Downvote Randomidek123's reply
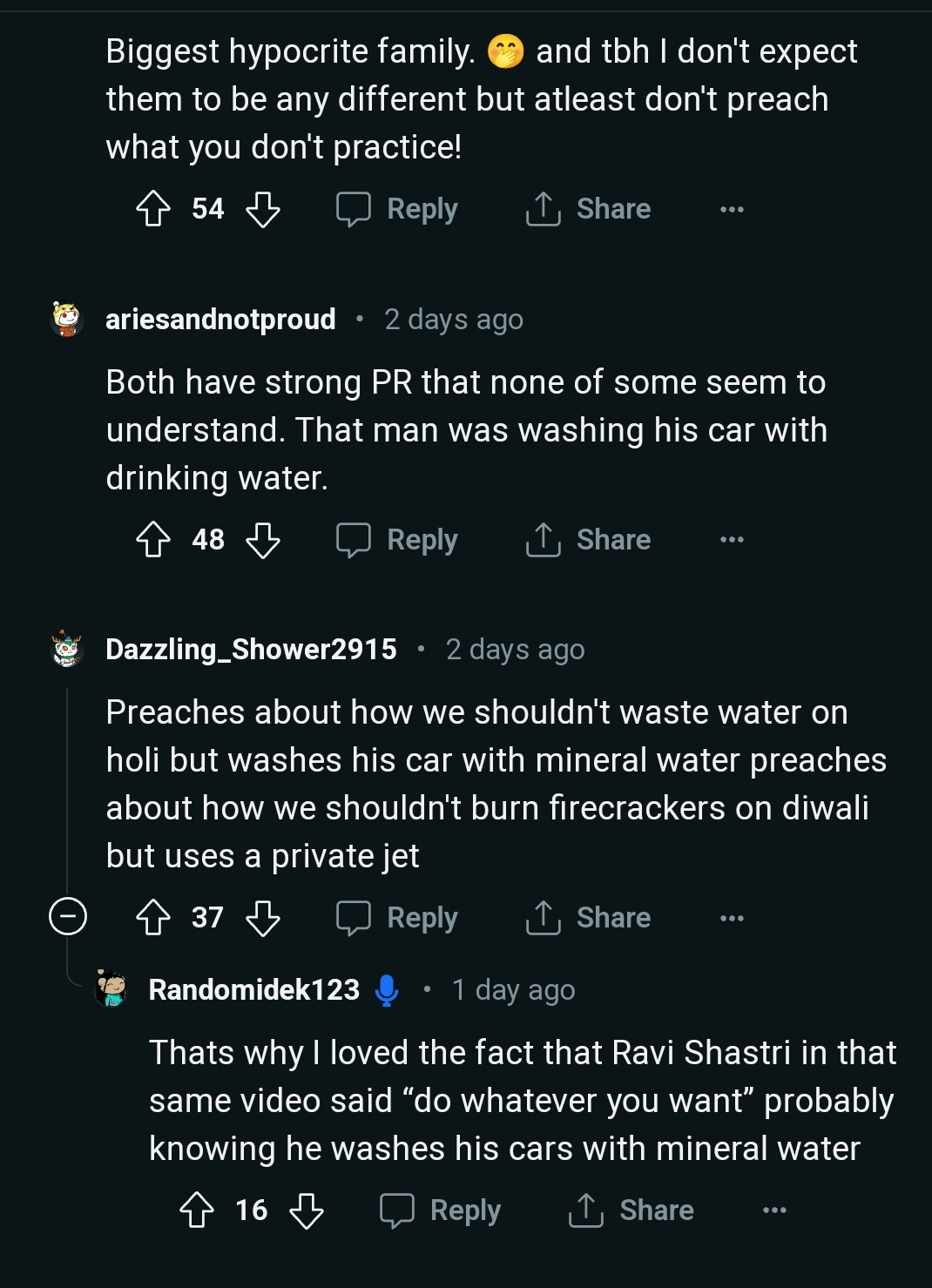The image size is (932, 1288). coord(307,1210)
